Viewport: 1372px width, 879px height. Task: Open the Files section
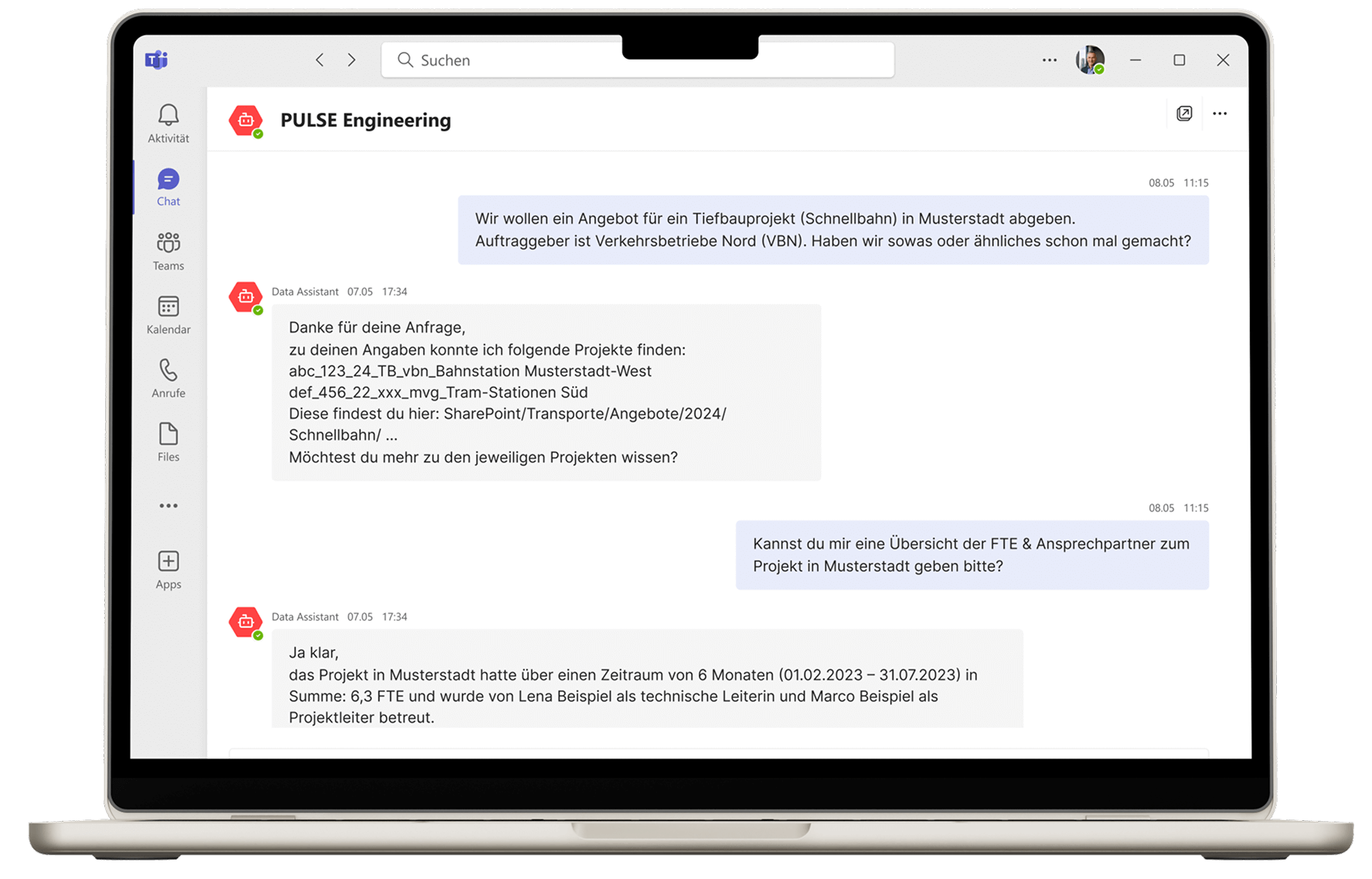pyautogui.click(x=168, y=441)
